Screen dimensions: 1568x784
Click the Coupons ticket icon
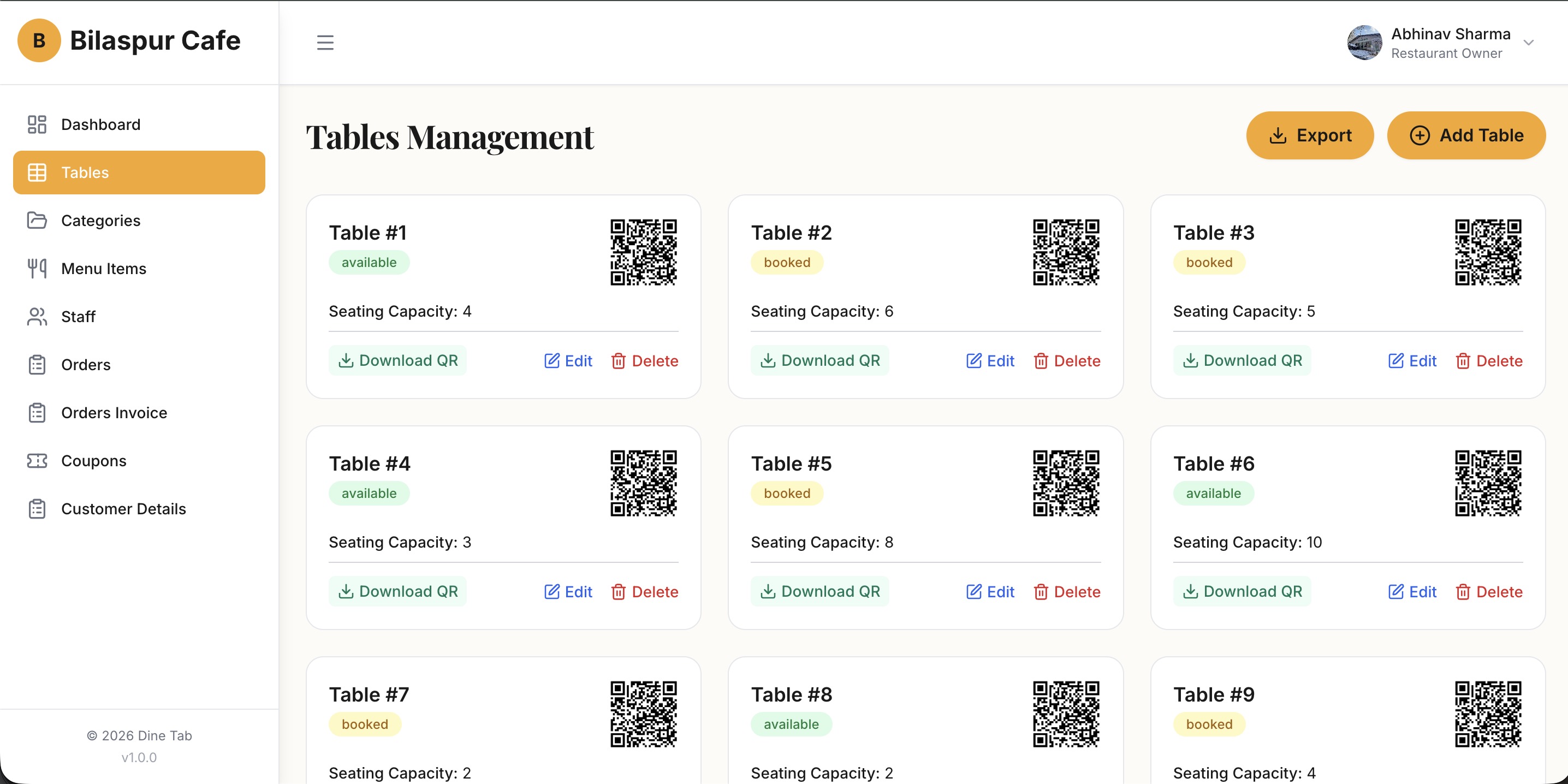(37, 461)
